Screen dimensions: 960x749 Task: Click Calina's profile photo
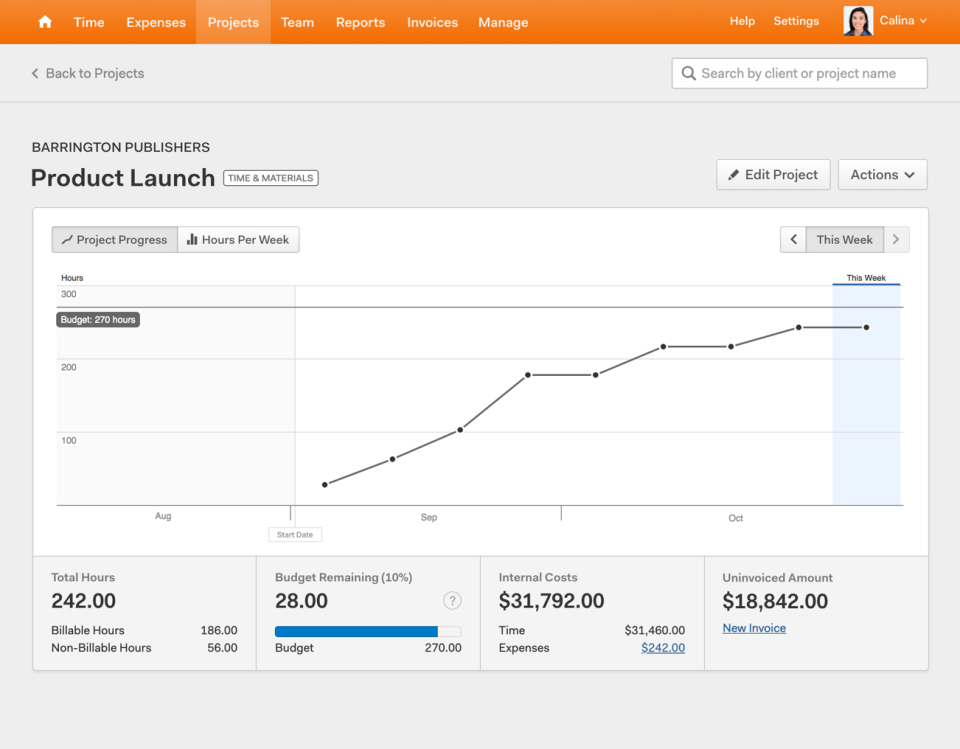pyautogui.click(x=857, y=21)
